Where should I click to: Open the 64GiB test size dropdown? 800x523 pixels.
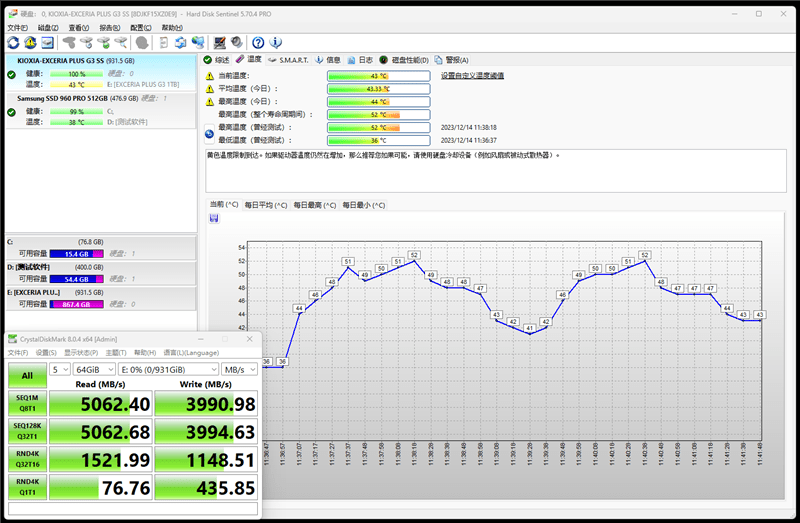(x=95, y=370)
